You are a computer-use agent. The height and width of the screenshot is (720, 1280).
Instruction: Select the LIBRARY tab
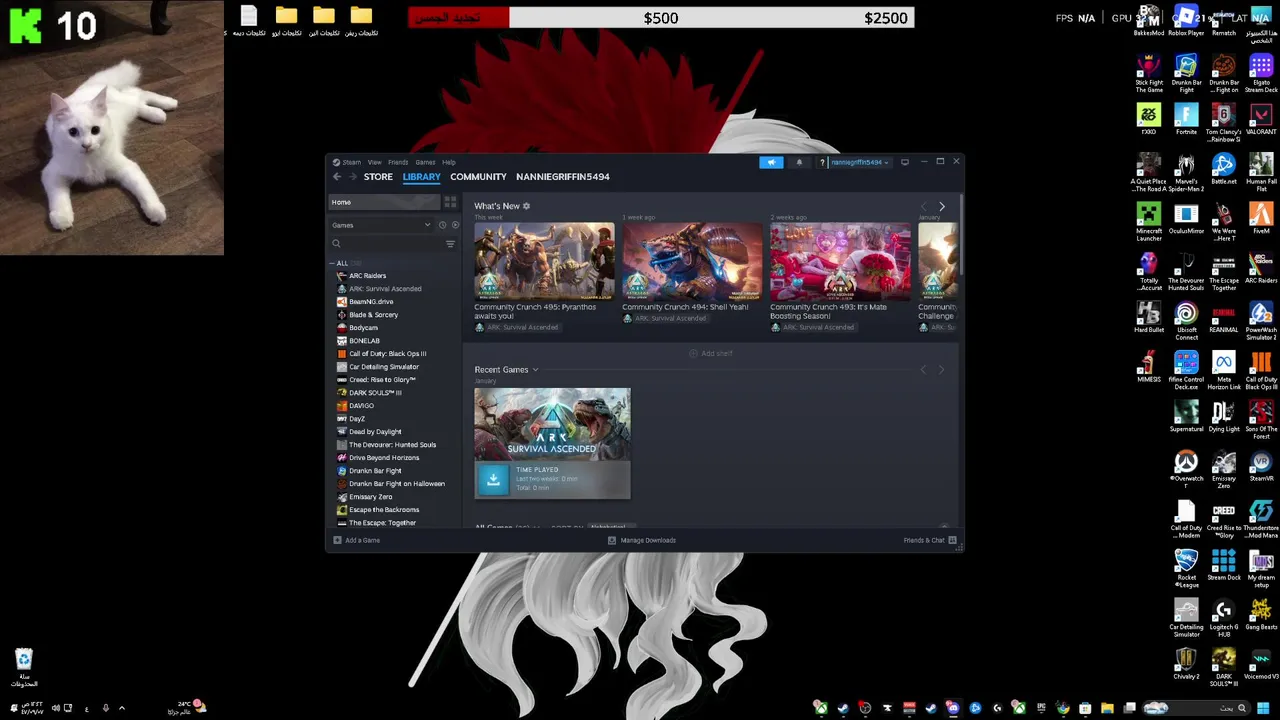tap(421, 177)
